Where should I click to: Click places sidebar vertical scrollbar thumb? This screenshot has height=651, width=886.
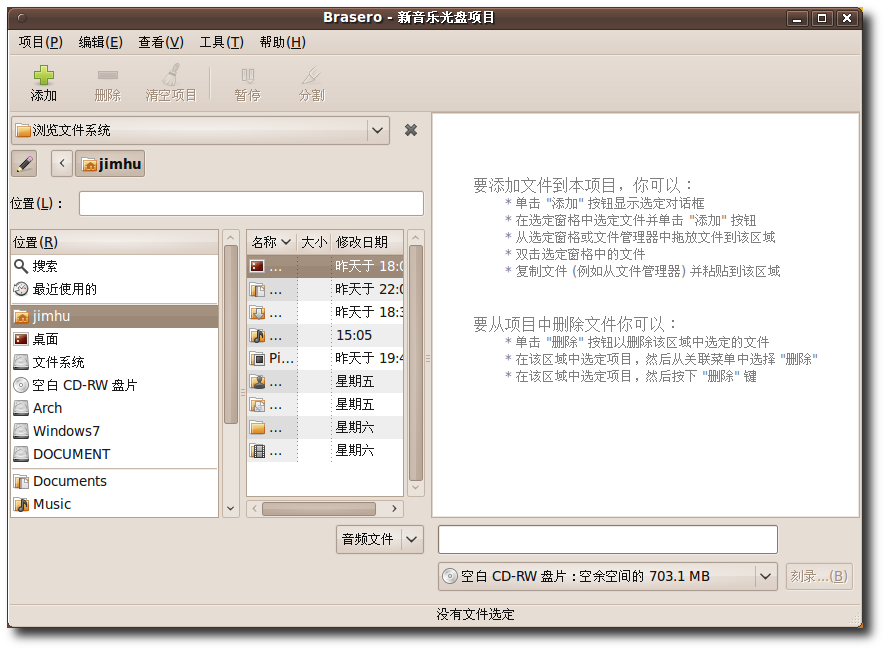click(231, 335)
